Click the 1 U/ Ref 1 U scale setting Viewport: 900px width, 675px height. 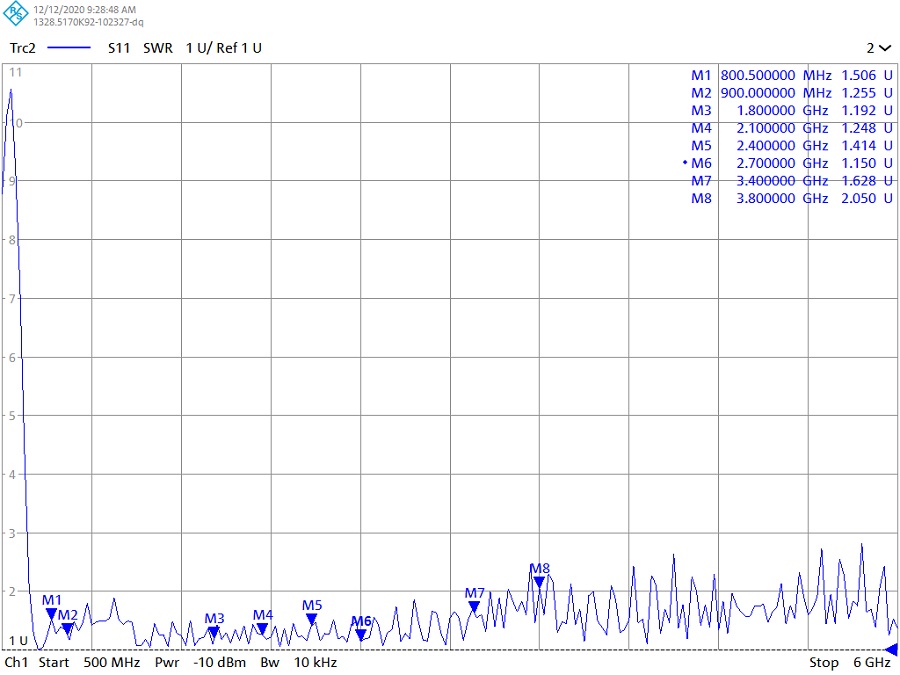223,48
